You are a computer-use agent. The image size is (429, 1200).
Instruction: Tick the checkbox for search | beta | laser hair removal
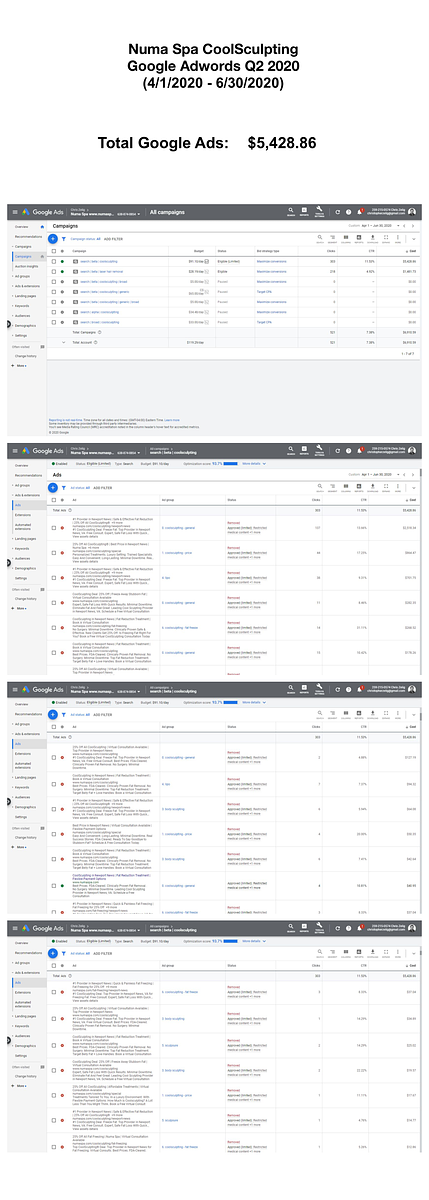pos(51,272)
